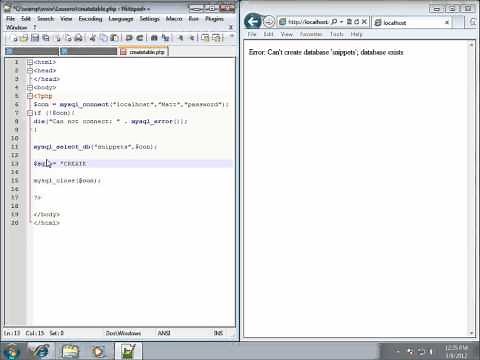Open the browser Tools menu

pos(337,34)
